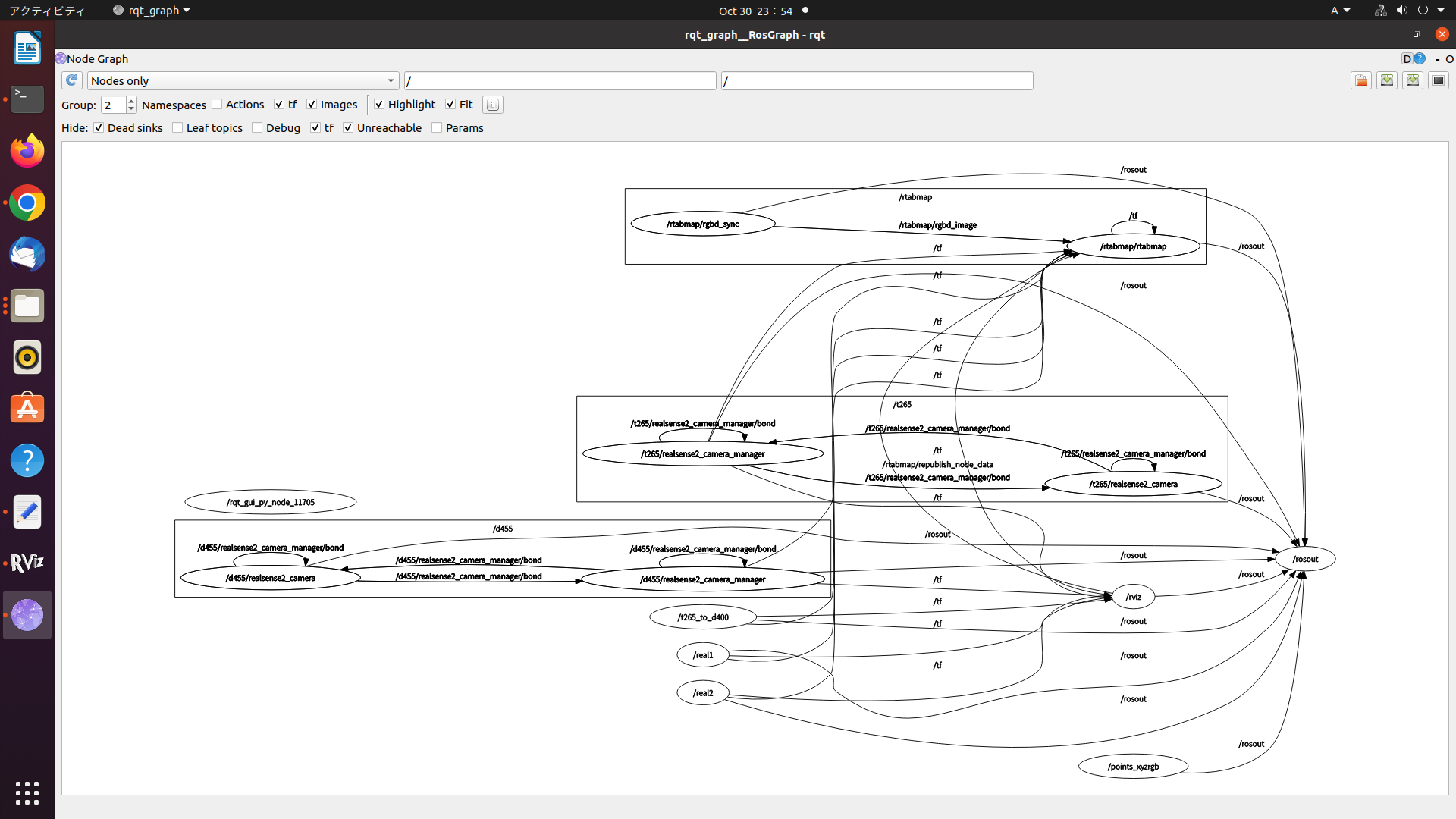
Task: Launch Google Chrome from the dock
Action: 27,202
